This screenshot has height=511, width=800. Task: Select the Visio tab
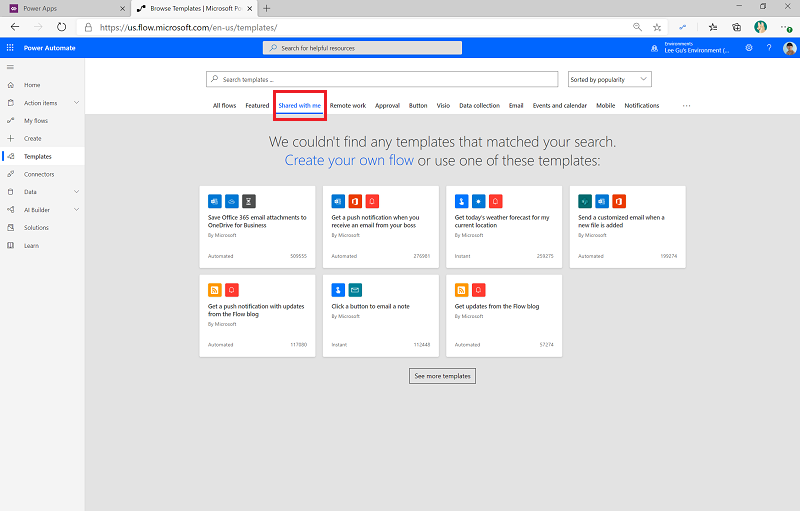443,106
